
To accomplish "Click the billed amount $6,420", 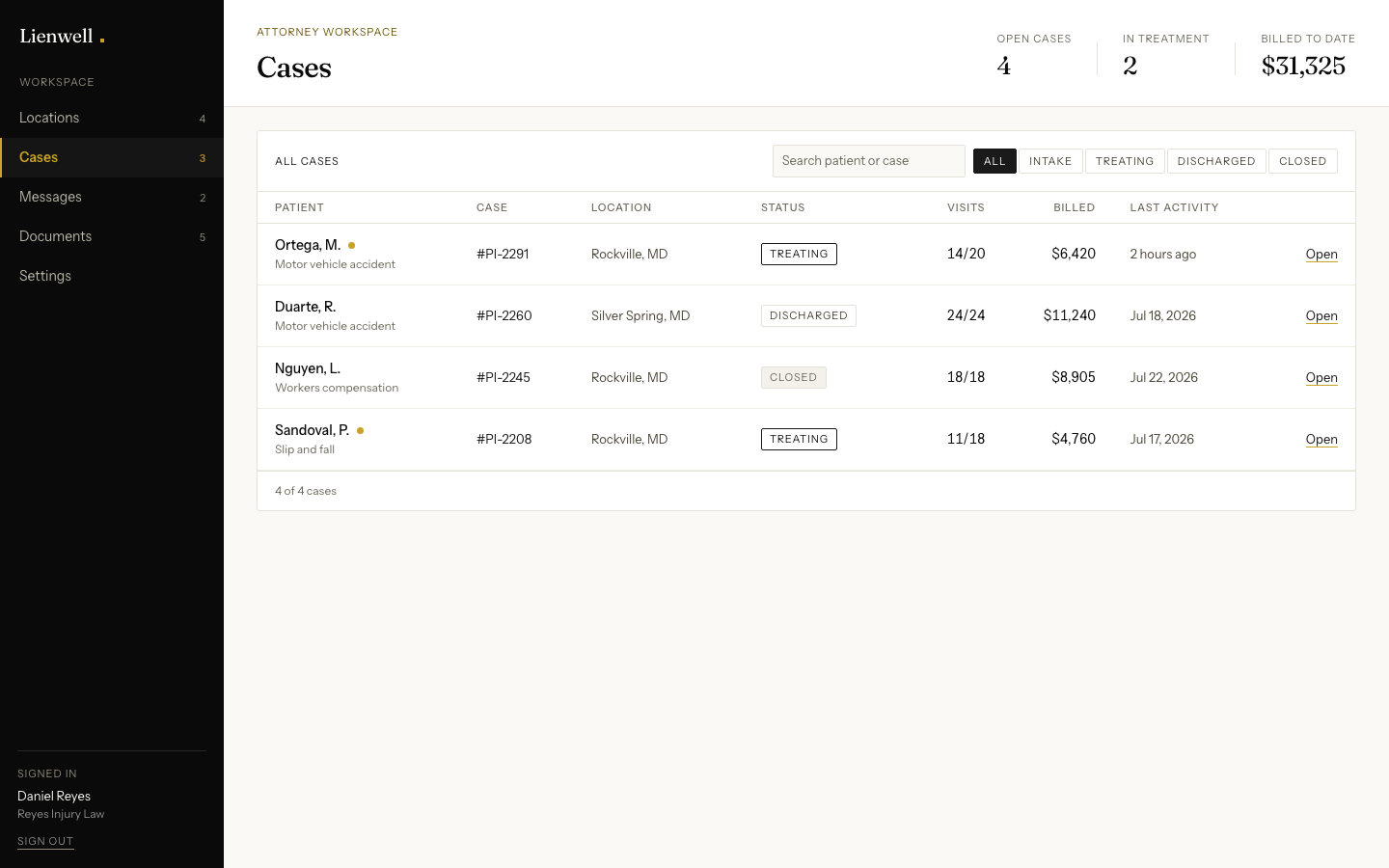I will (x=1074, y=254).
